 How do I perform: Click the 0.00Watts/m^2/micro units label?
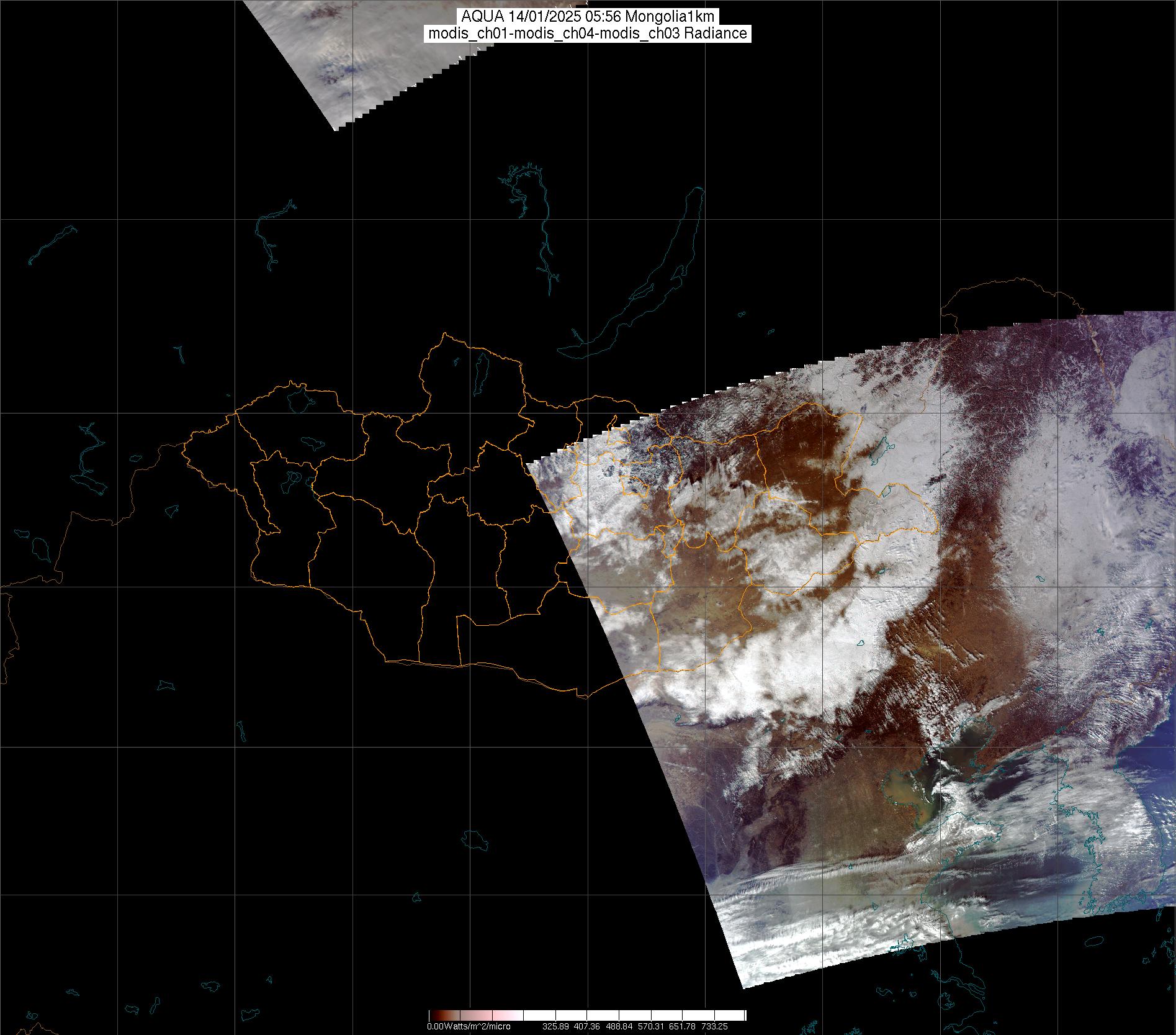[x=469, y=1026]
